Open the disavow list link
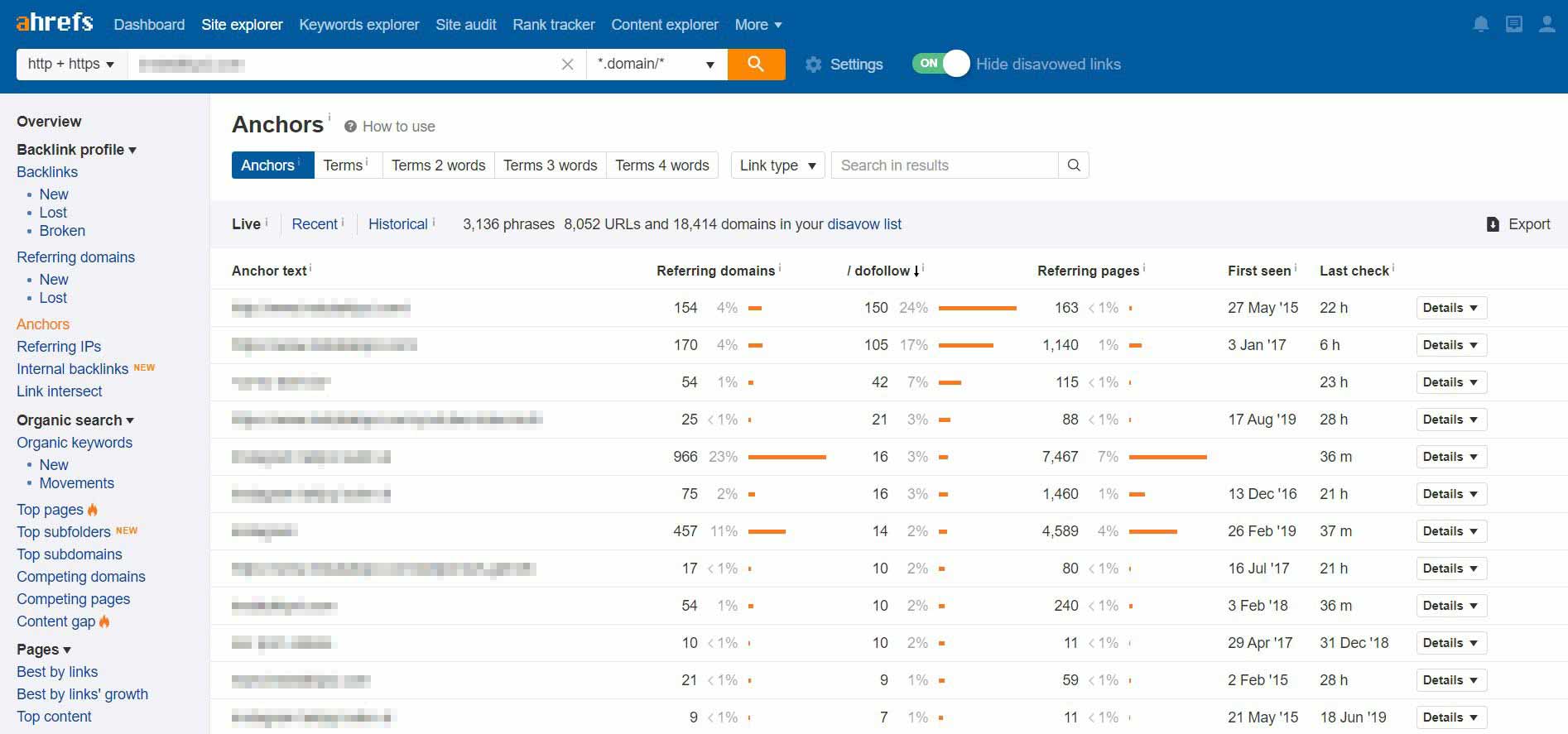This screenshot has height=734, width=1568. (x=864, y=224)
